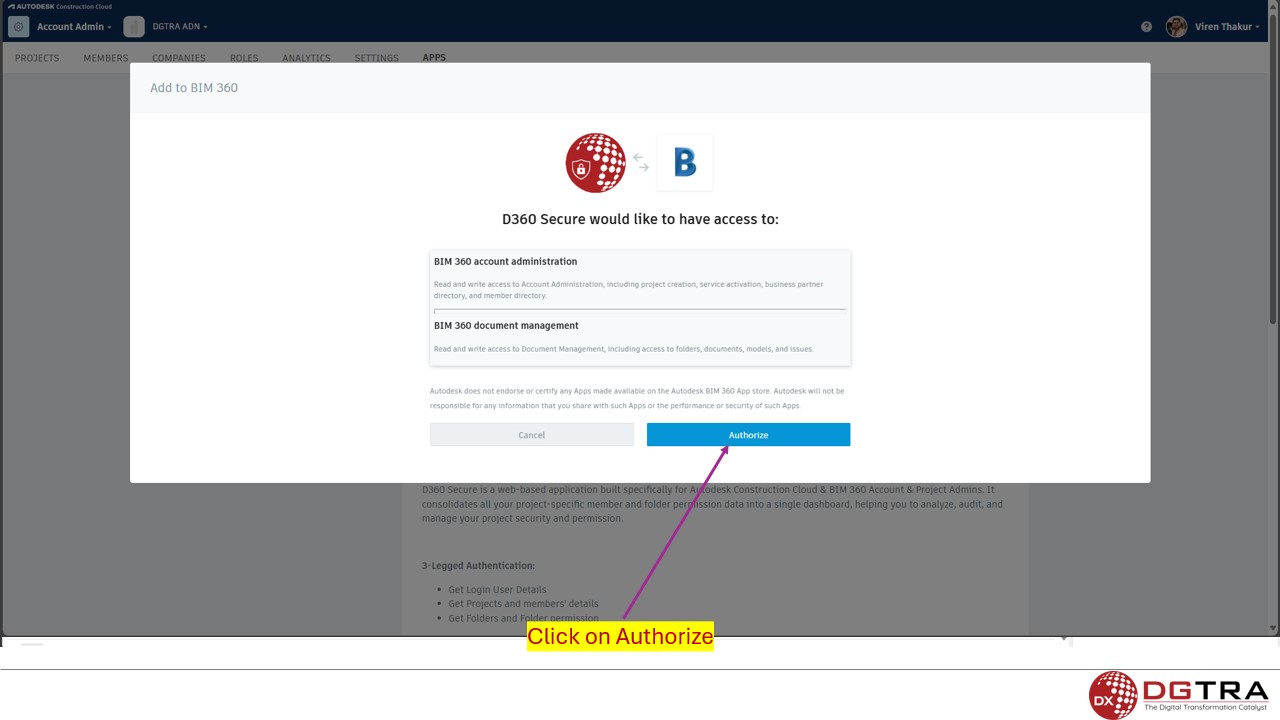Click 'D360 Secure would like to have access to' text
Screen dimensions: 1280x720
pos(640,219)
